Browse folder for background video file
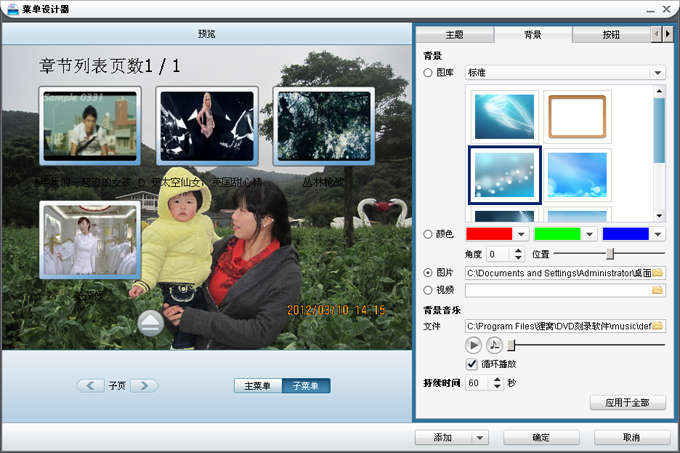The image size is (680, 453). [x=657, y=290]
